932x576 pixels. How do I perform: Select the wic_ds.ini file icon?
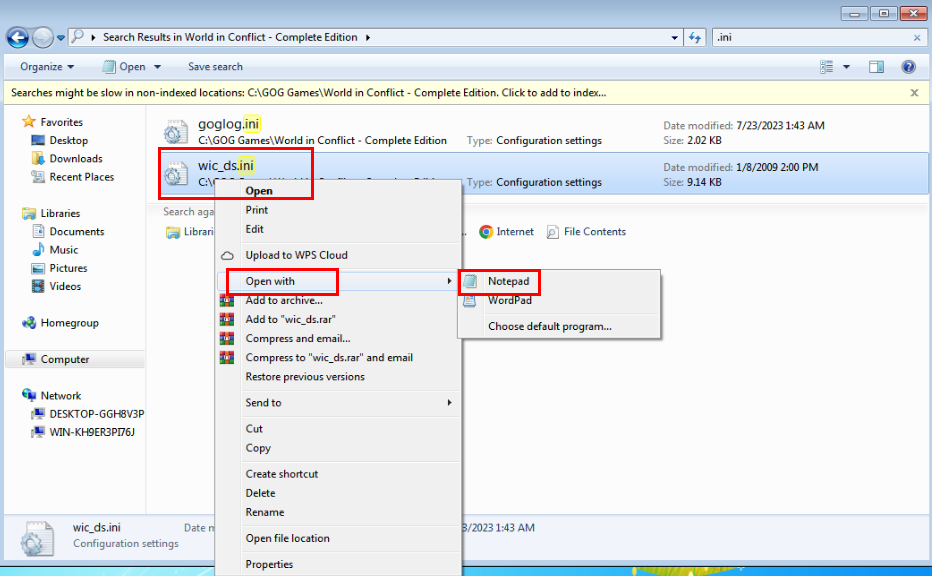(x=175, y=174)
